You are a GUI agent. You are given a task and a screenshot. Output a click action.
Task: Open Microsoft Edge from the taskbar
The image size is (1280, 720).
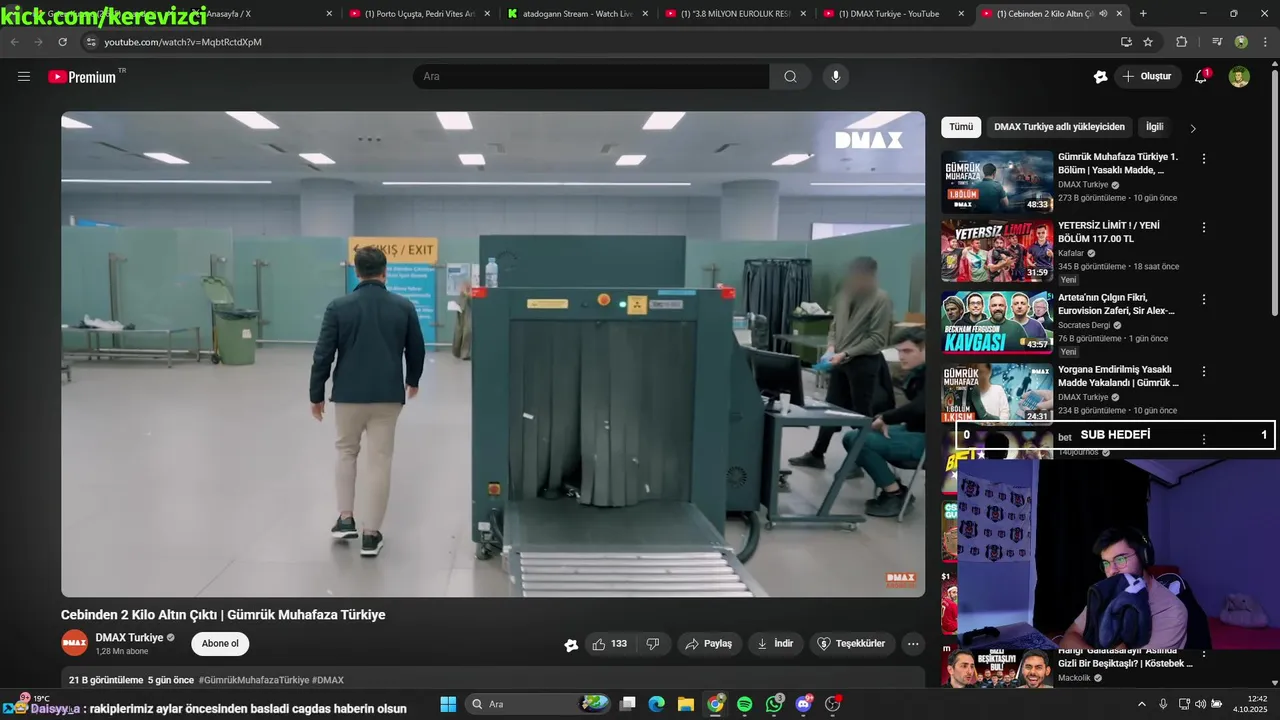point(656,704)
